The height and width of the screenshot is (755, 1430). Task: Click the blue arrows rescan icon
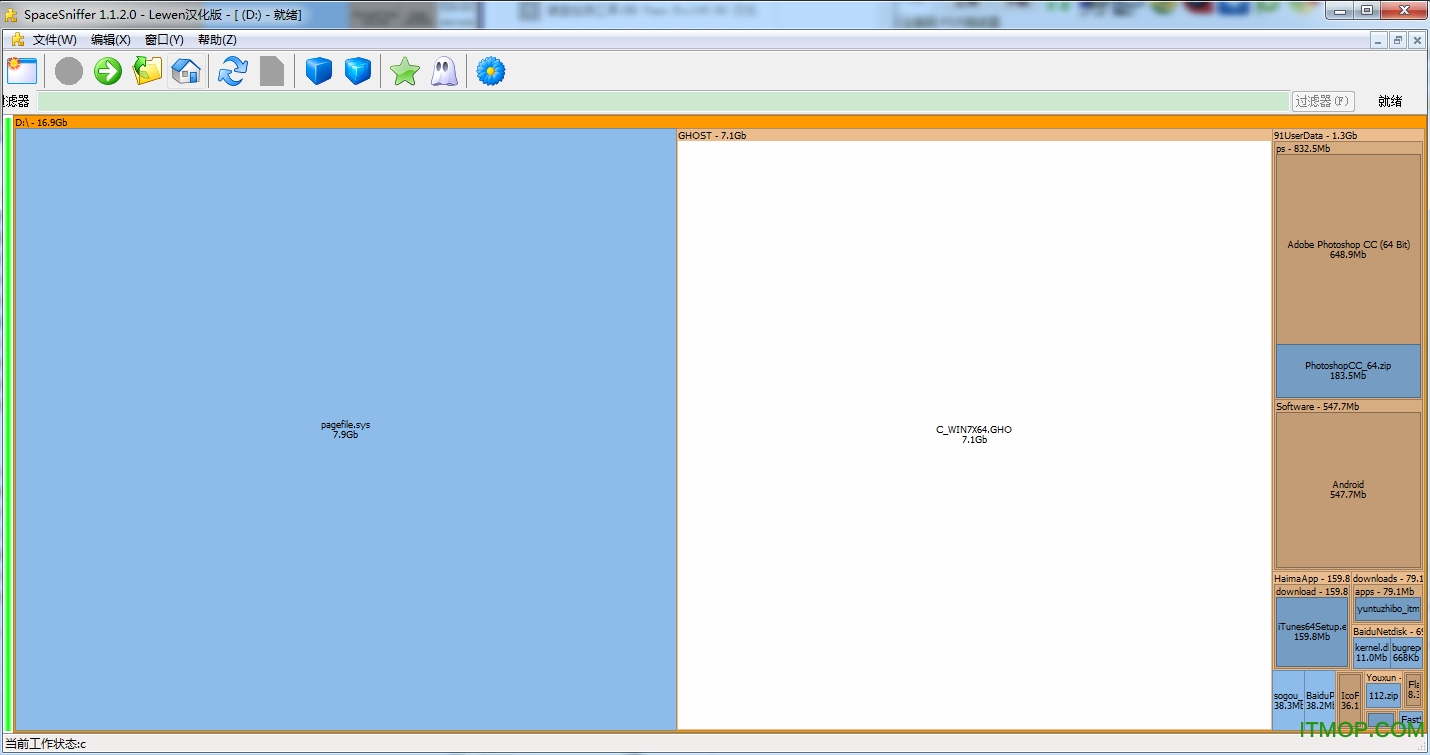(233, 71)
